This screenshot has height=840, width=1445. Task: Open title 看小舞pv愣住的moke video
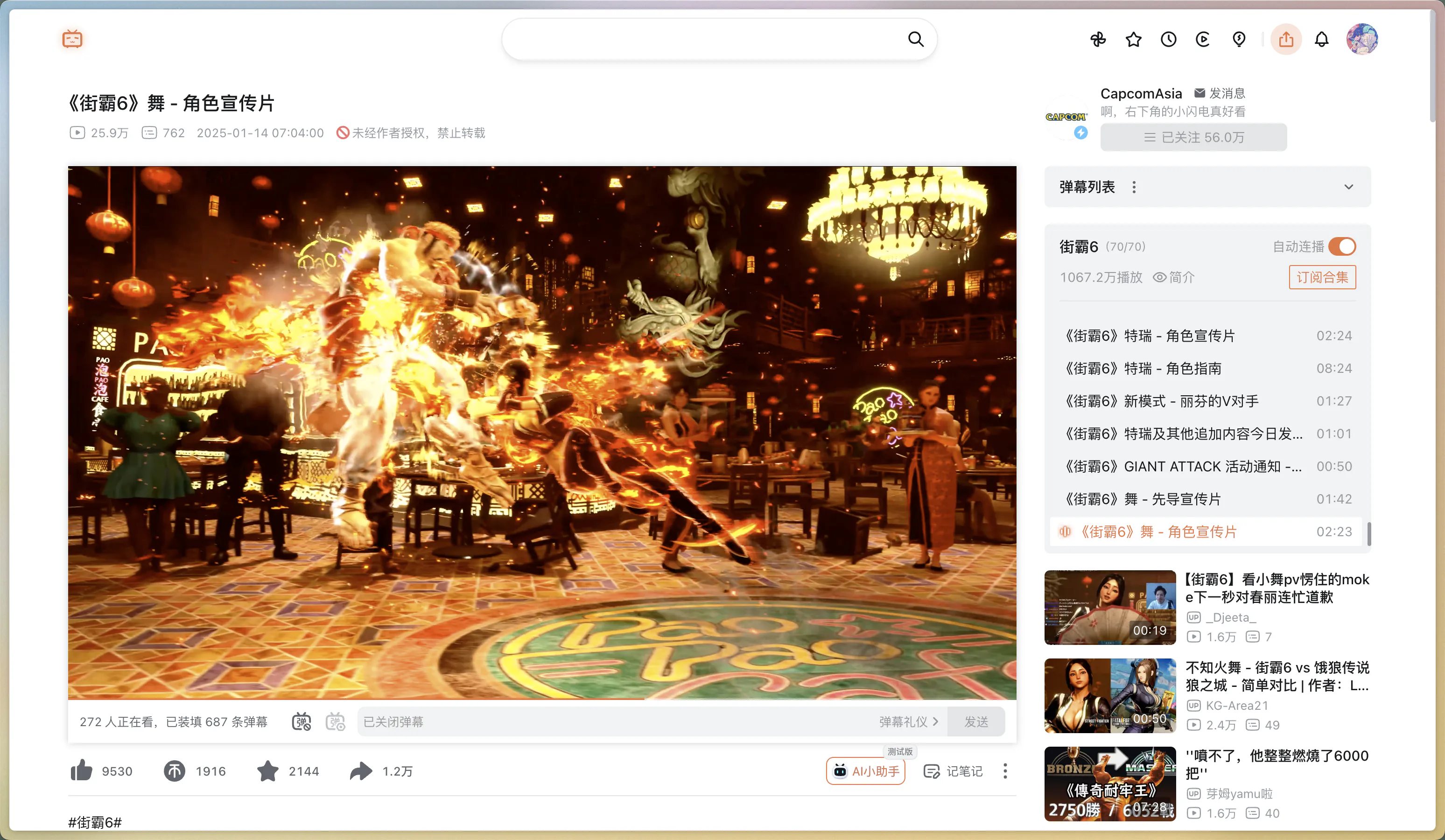pos(1277,588)
